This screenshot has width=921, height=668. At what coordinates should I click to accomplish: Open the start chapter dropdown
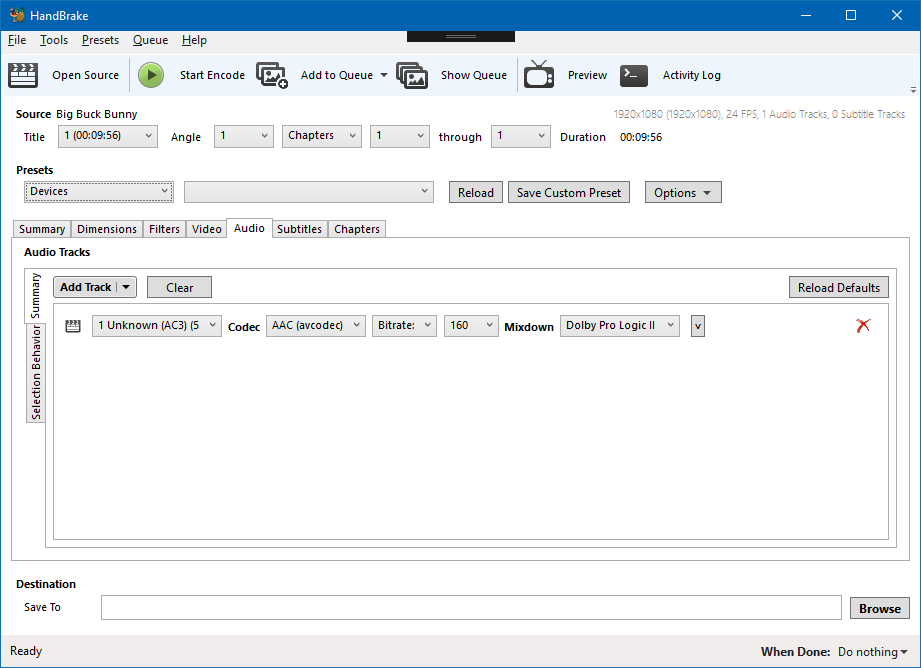400,136
